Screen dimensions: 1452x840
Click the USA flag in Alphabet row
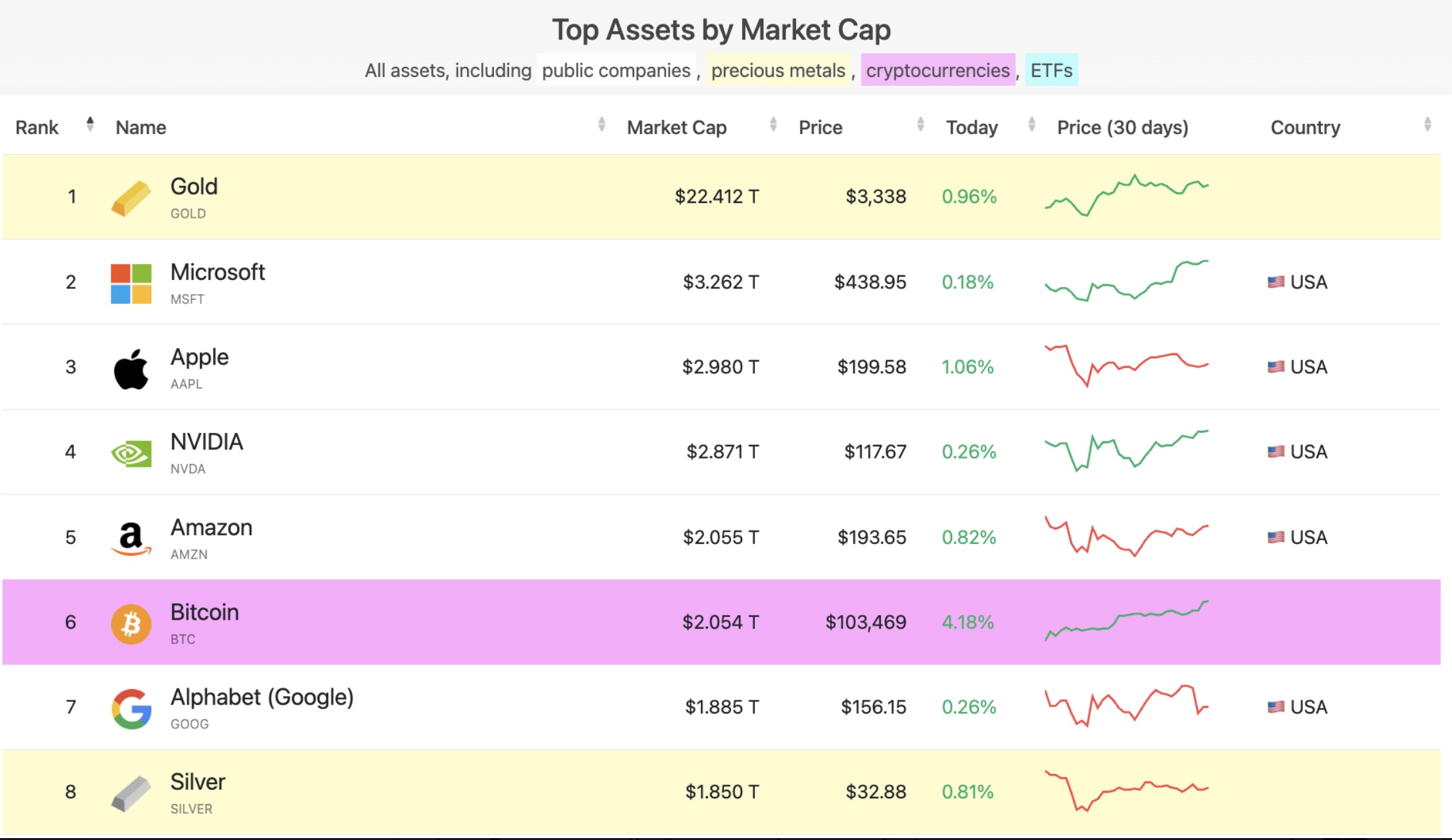1276,706
